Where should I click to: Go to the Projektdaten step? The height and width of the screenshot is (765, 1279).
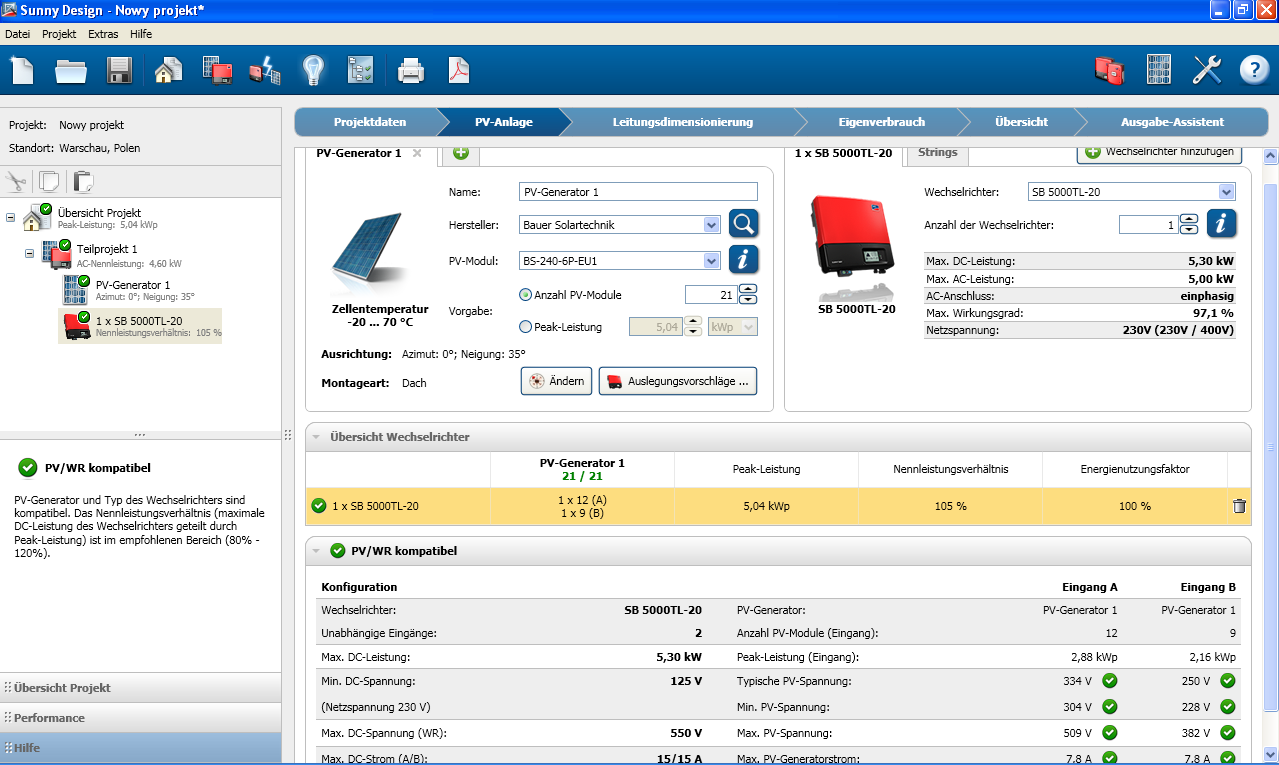[x=370, y=122]
